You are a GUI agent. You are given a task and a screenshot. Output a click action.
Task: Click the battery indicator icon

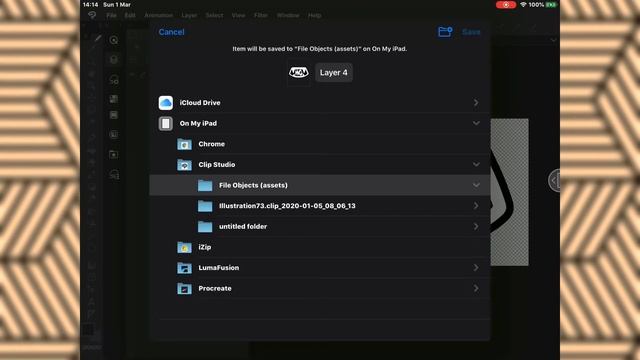[551, 5]
